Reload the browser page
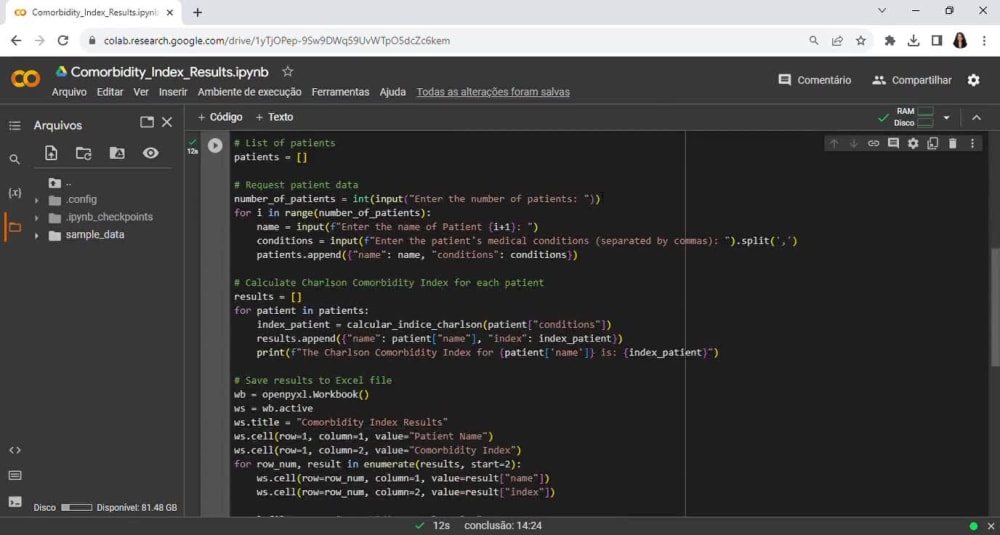This screenshot has height=535, width=1000. (x=62, y=40)
